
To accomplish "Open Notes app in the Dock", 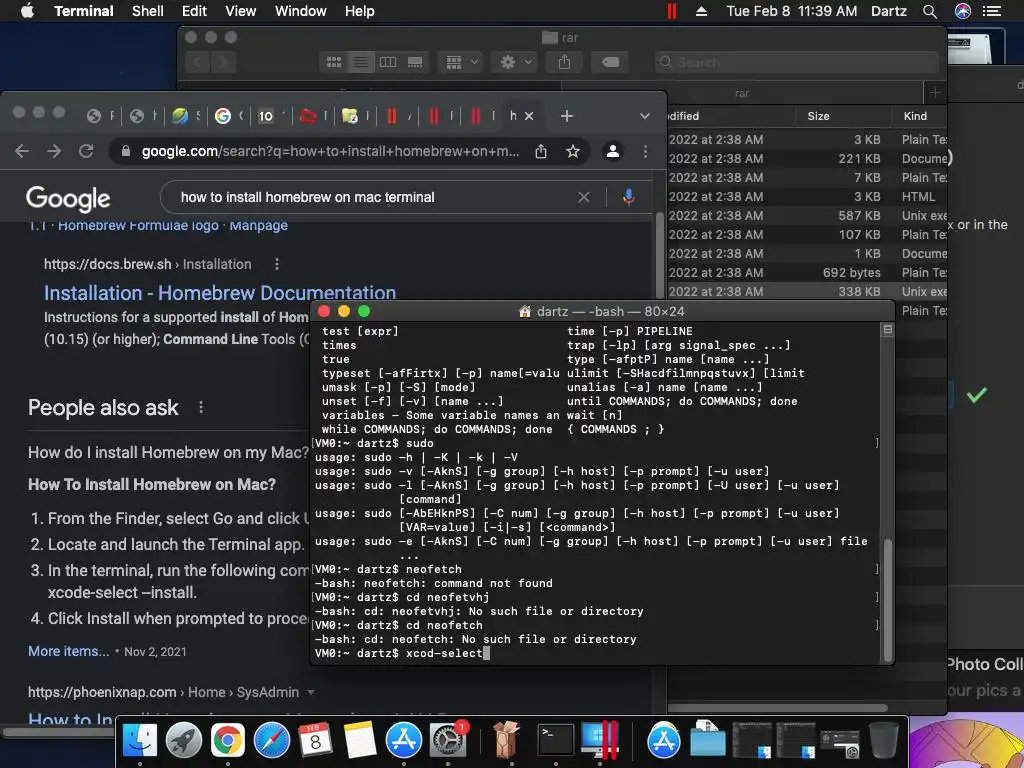I will pos(360,740).
